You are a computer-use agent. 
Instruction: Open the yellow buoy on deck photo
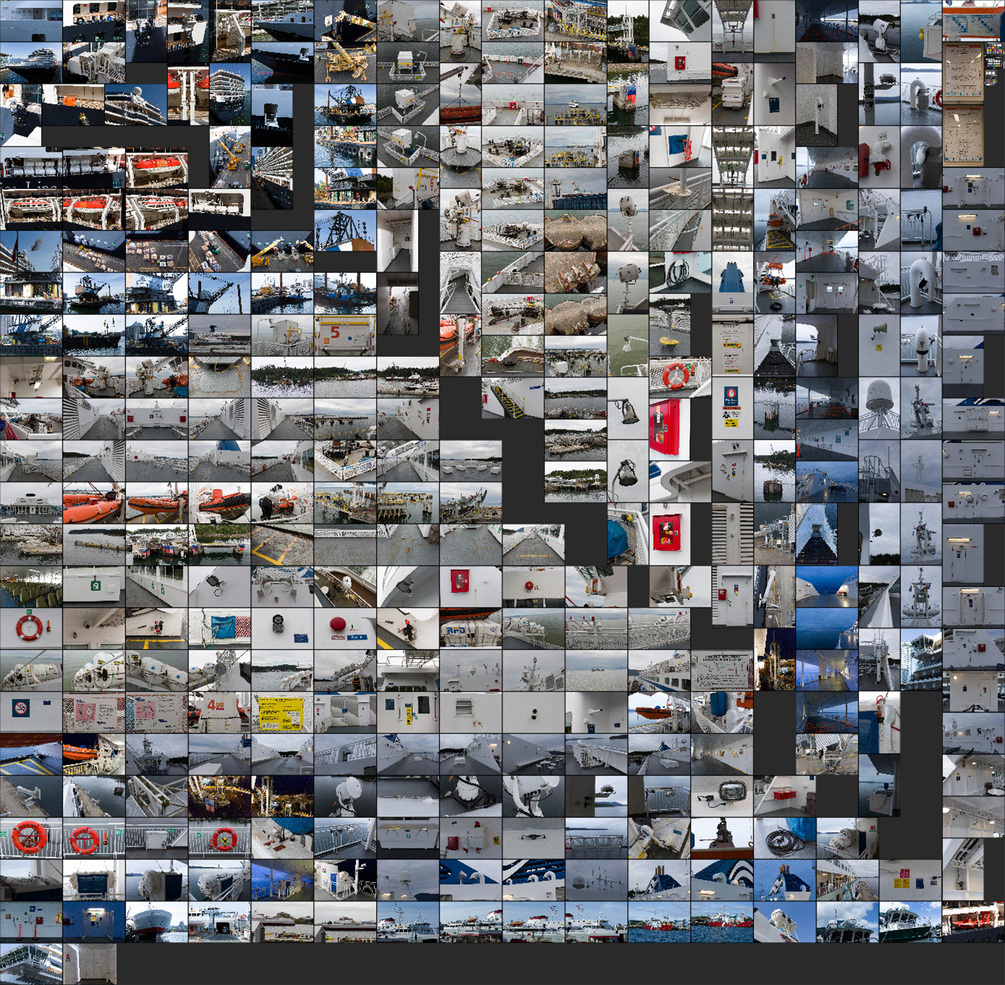coord(670,324)
